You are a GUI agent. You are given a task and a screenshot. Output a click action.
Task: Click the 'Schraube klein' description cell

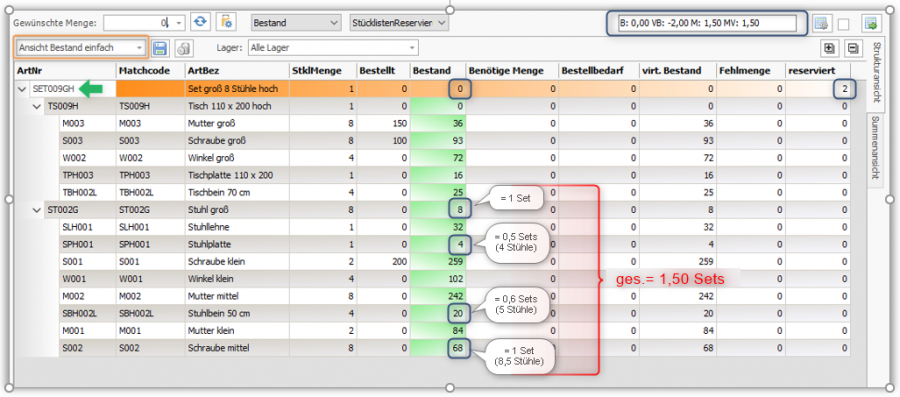tap(237, 262)
